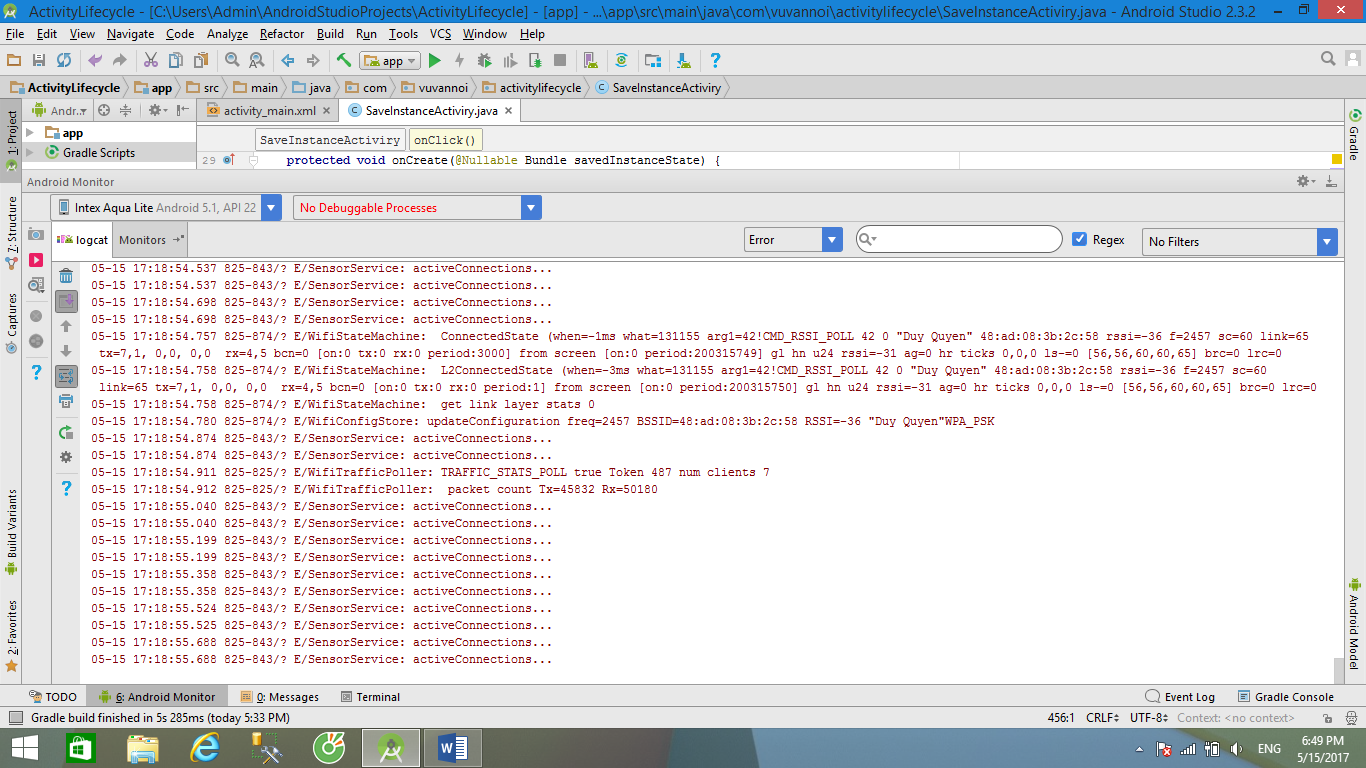This screenshot has width=1366, height=768.
Task: Print the log with the printer icon
Action: [x=66, y=401]
